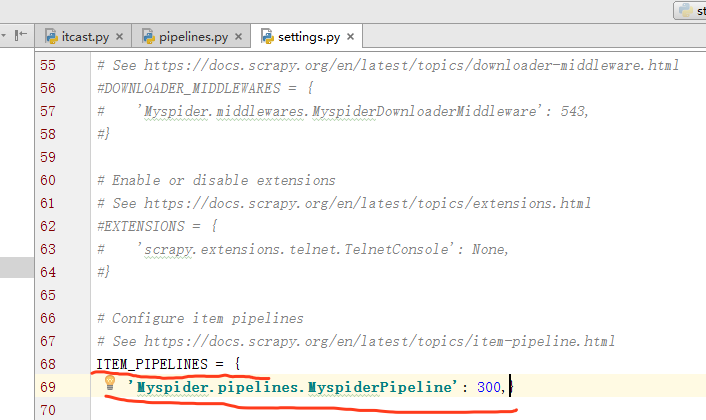Switch to the pipelines.py tab

tap(193, 36)
